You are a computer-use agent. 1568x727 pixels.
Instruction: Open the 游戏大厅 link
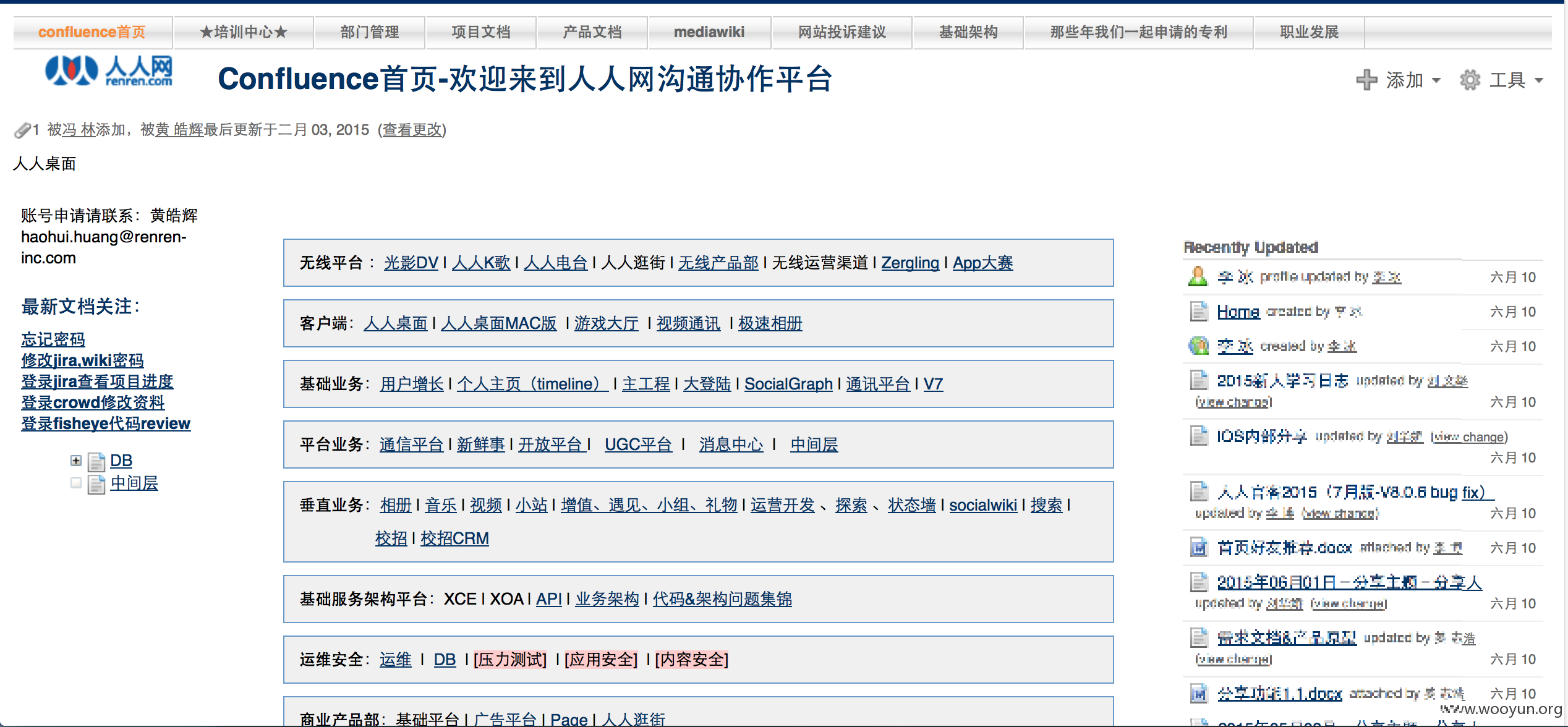[x=606, y=323]
